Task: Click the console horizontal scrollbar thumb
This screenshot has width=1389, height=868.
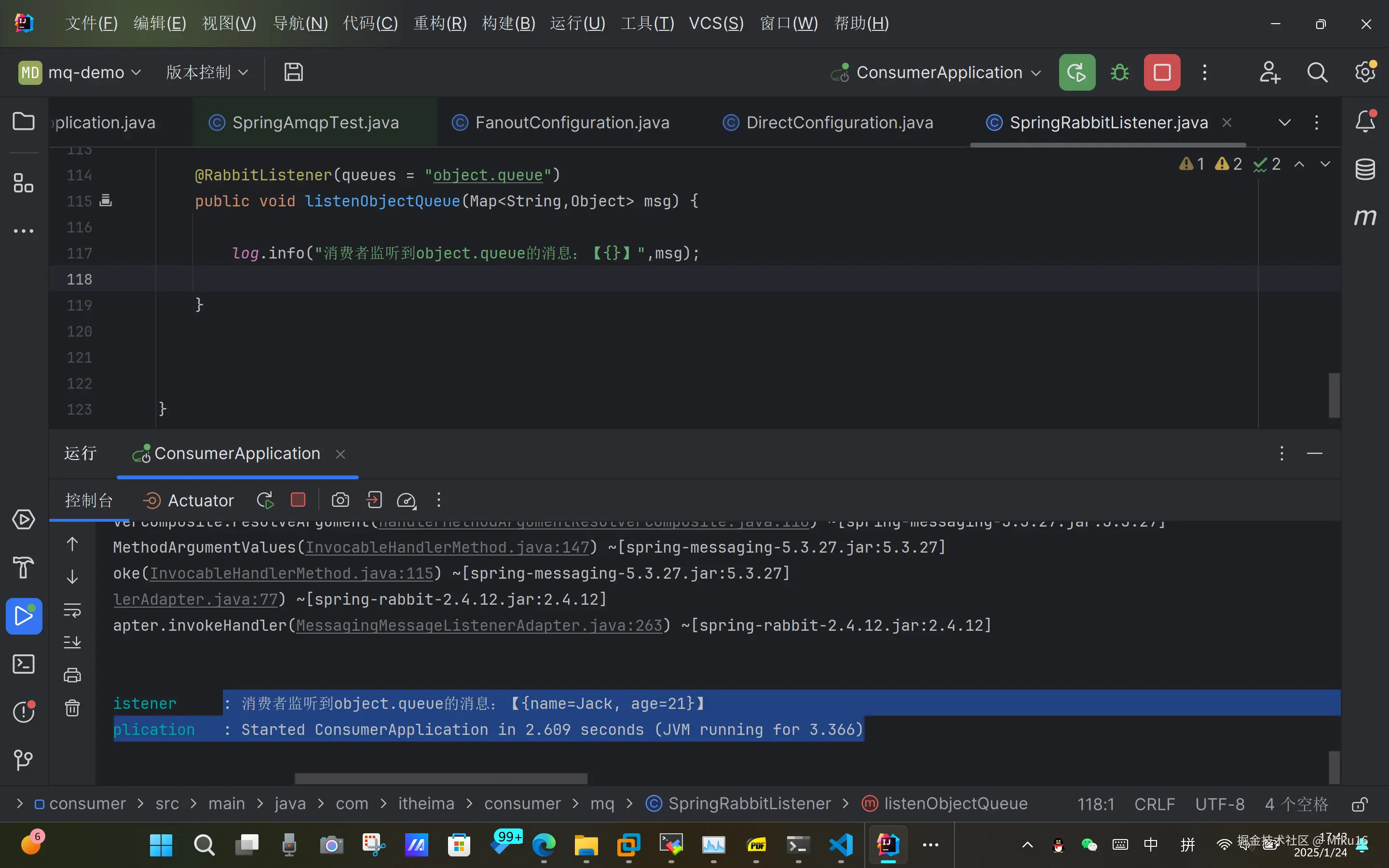Action: coord(441,778)
